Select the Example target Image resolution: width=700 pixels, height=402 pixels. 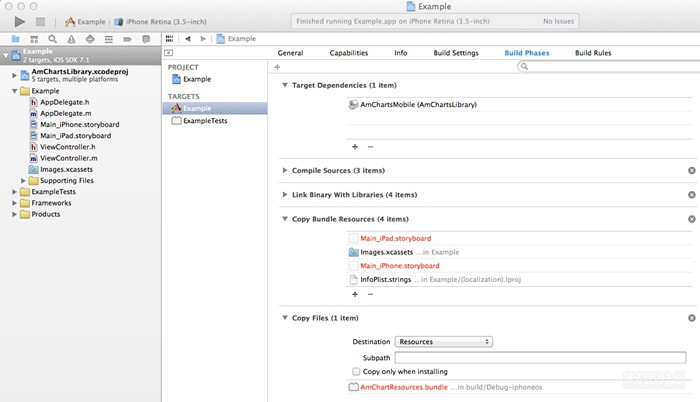215,108
